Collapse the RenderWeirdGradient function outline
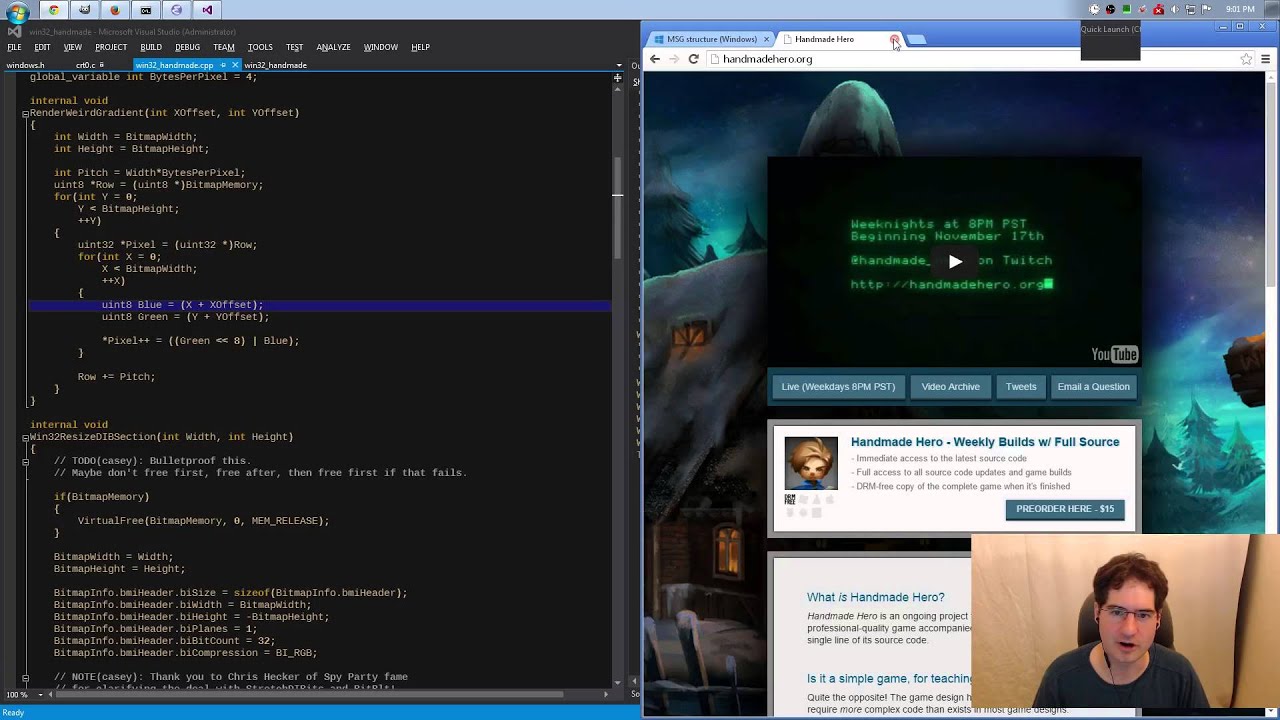Viewport: 1280px width, 720px height. tap(25, 113)
